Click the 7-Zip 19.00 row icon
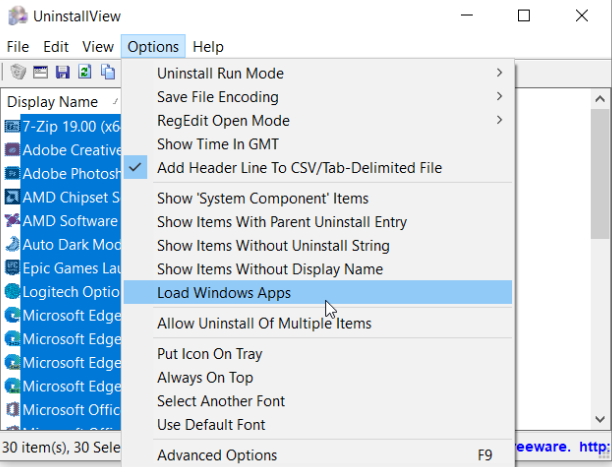Image resolution: width=612 pixels, height=467 pixels. (12, 127)
